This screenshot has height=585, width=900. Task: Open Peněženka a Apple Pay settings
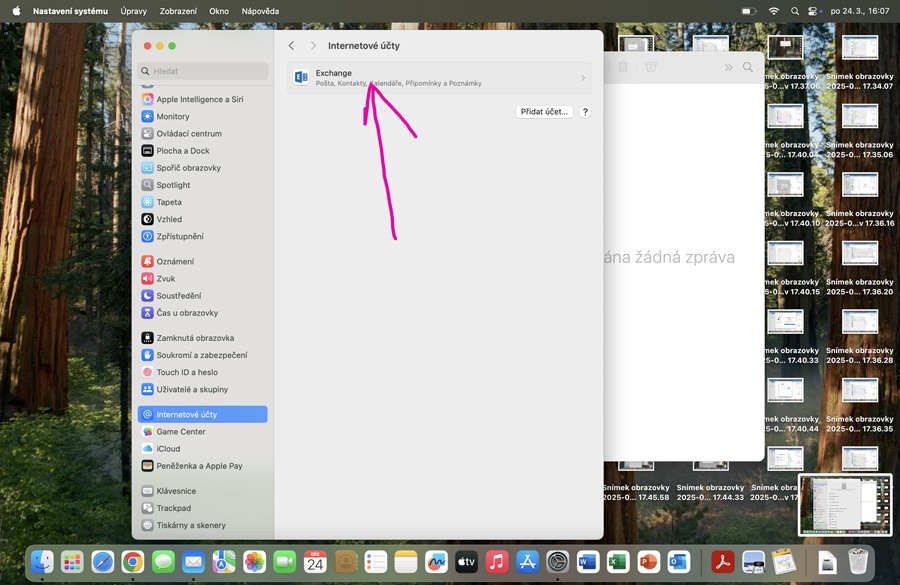199,466
